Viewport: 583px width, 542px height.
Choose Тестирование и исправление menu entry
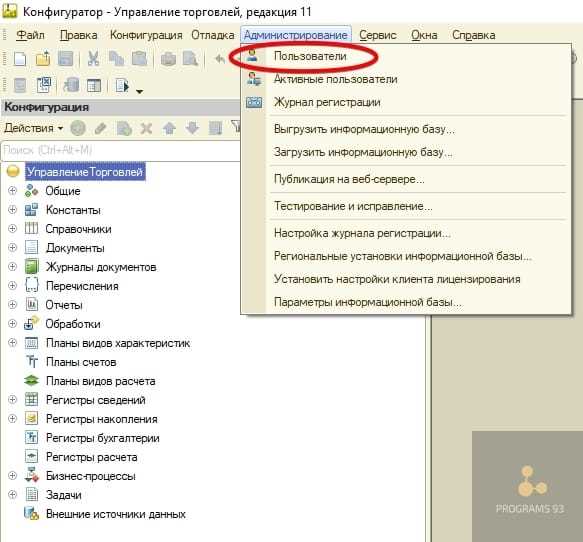click(405, 206)
